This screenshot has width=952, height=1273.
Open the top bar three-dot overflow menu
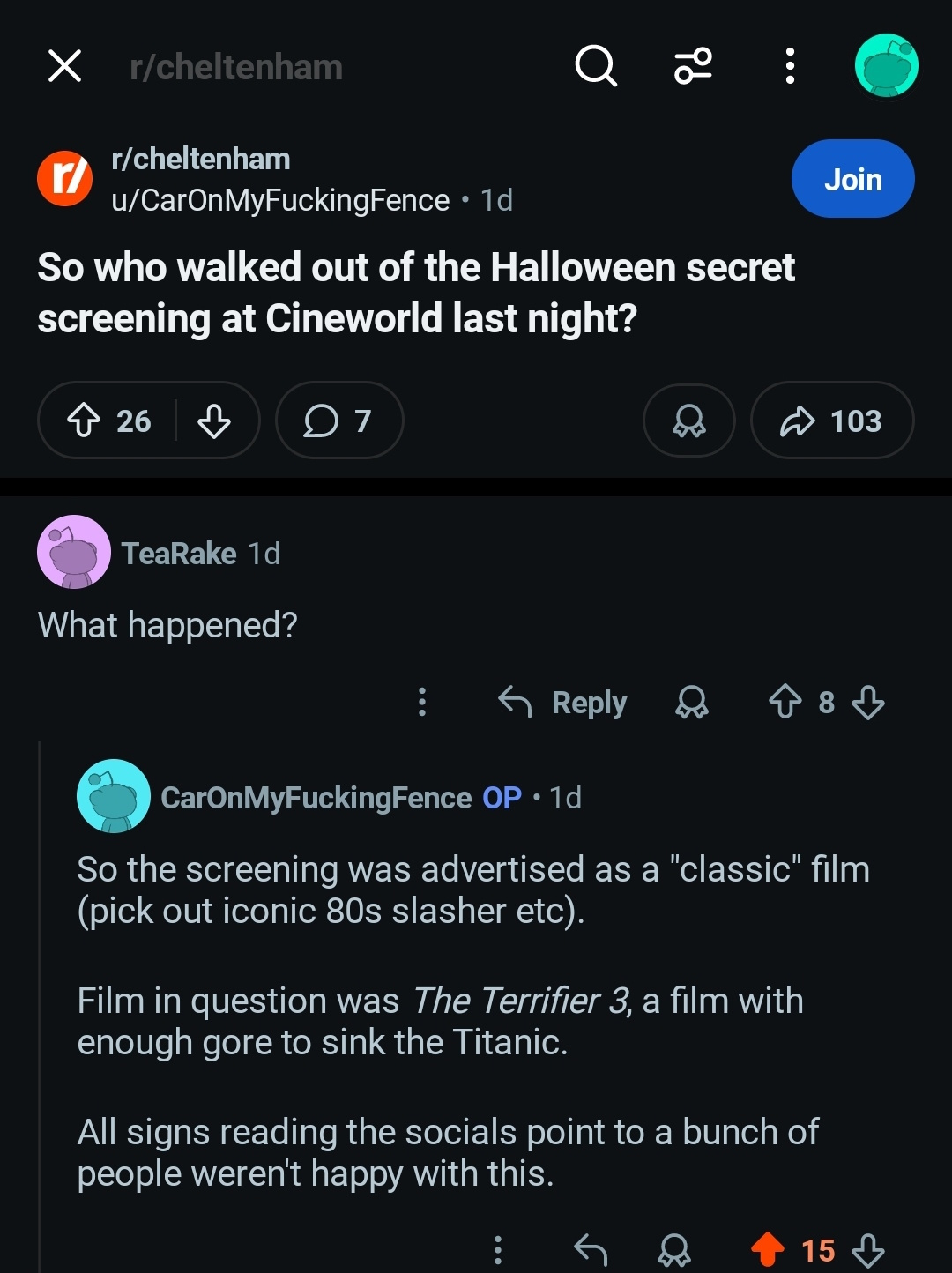click(x=790, y=66)
